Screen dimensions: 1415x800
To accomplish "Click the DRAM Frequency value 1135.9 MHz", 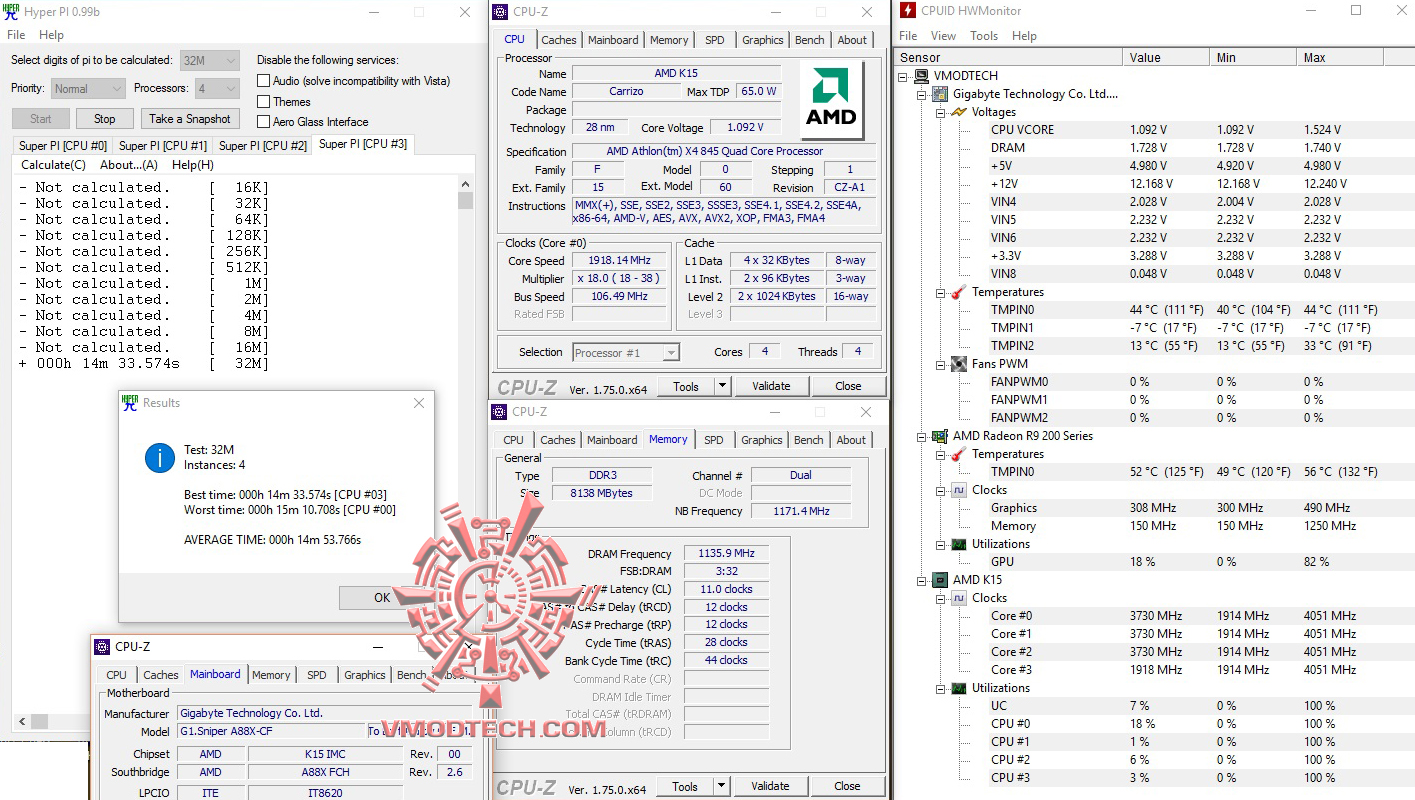I will click(x=726, y=554).
